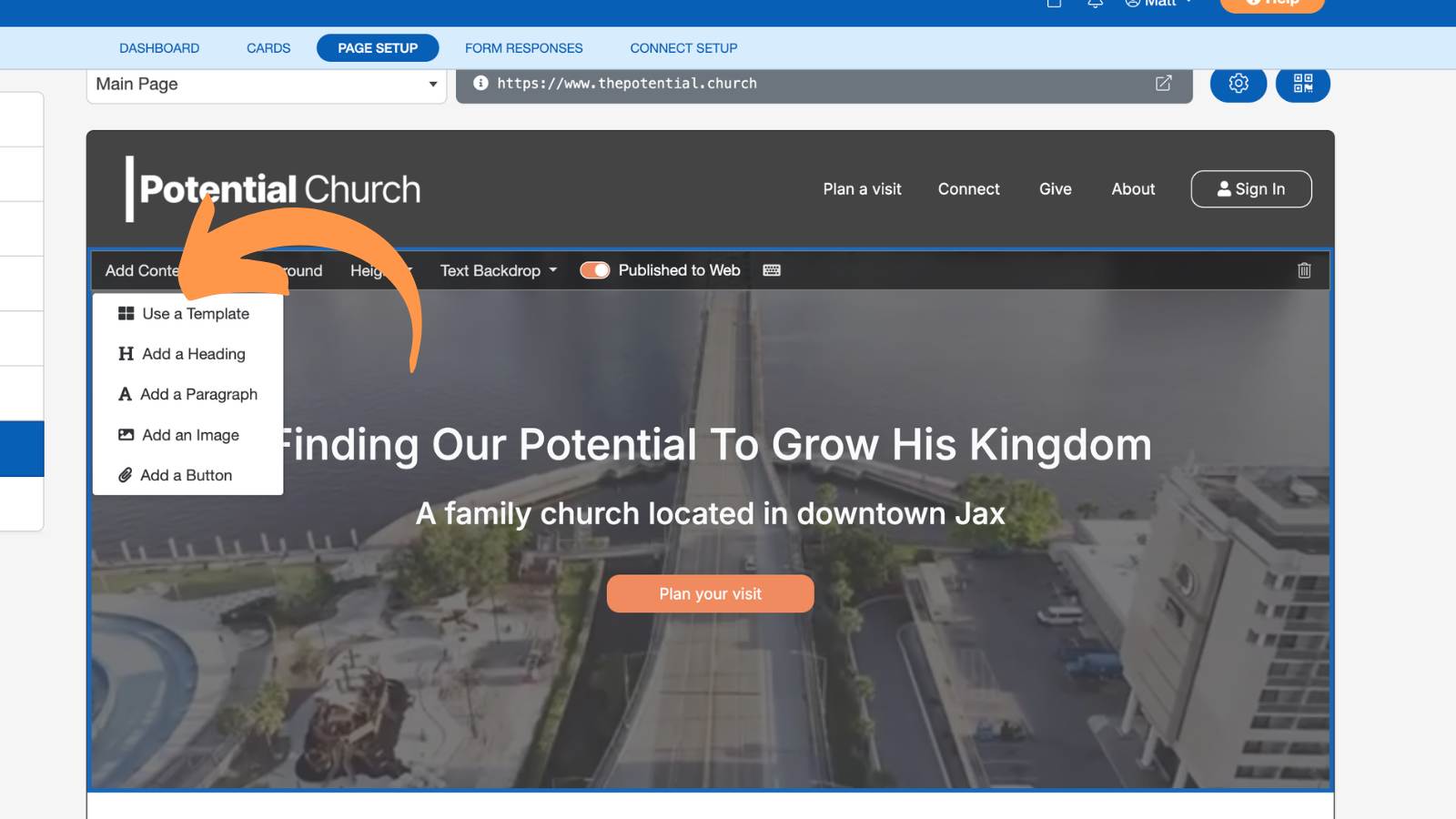Viewport: 1456px width, 819px height.
Task: Click the notification bell icon
Action: 1096,3
